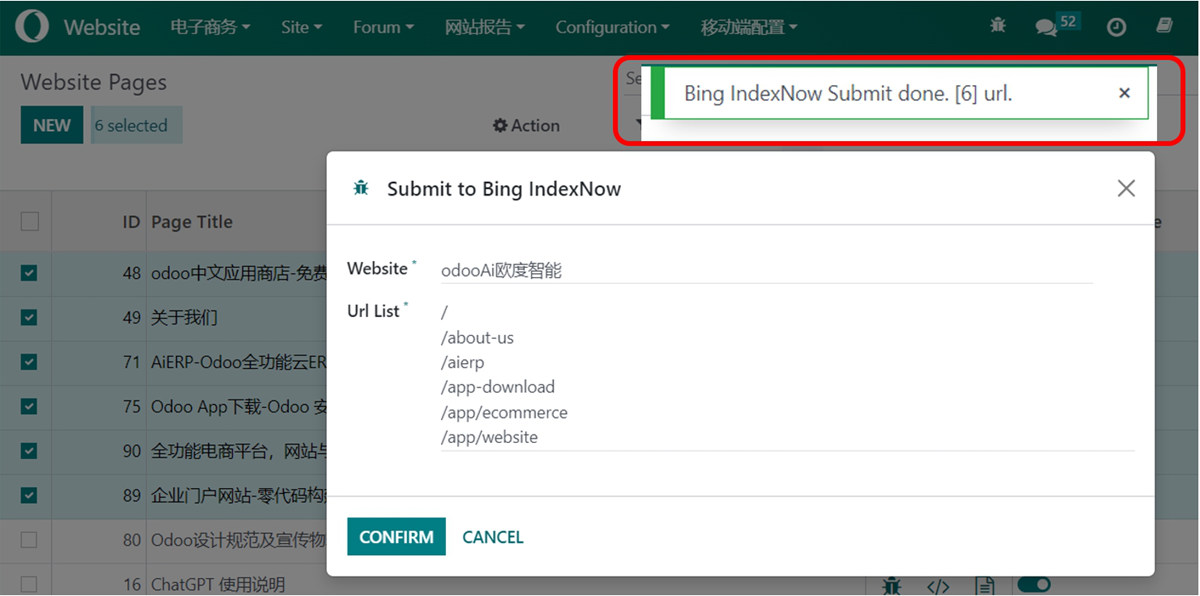Screen dimensions: 1200x596
Task: Open the Site dropdown menu
Action: [301, 27]
